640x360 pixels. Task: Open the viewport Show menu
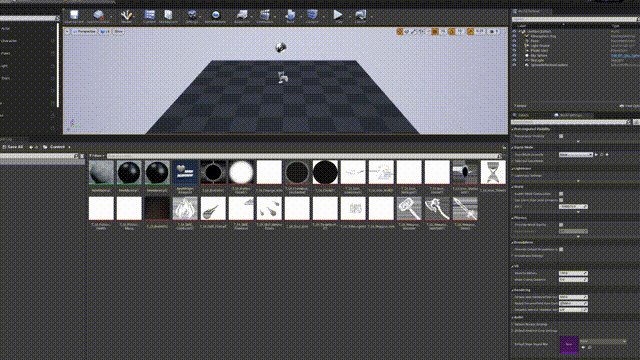(x=118, y=31)
